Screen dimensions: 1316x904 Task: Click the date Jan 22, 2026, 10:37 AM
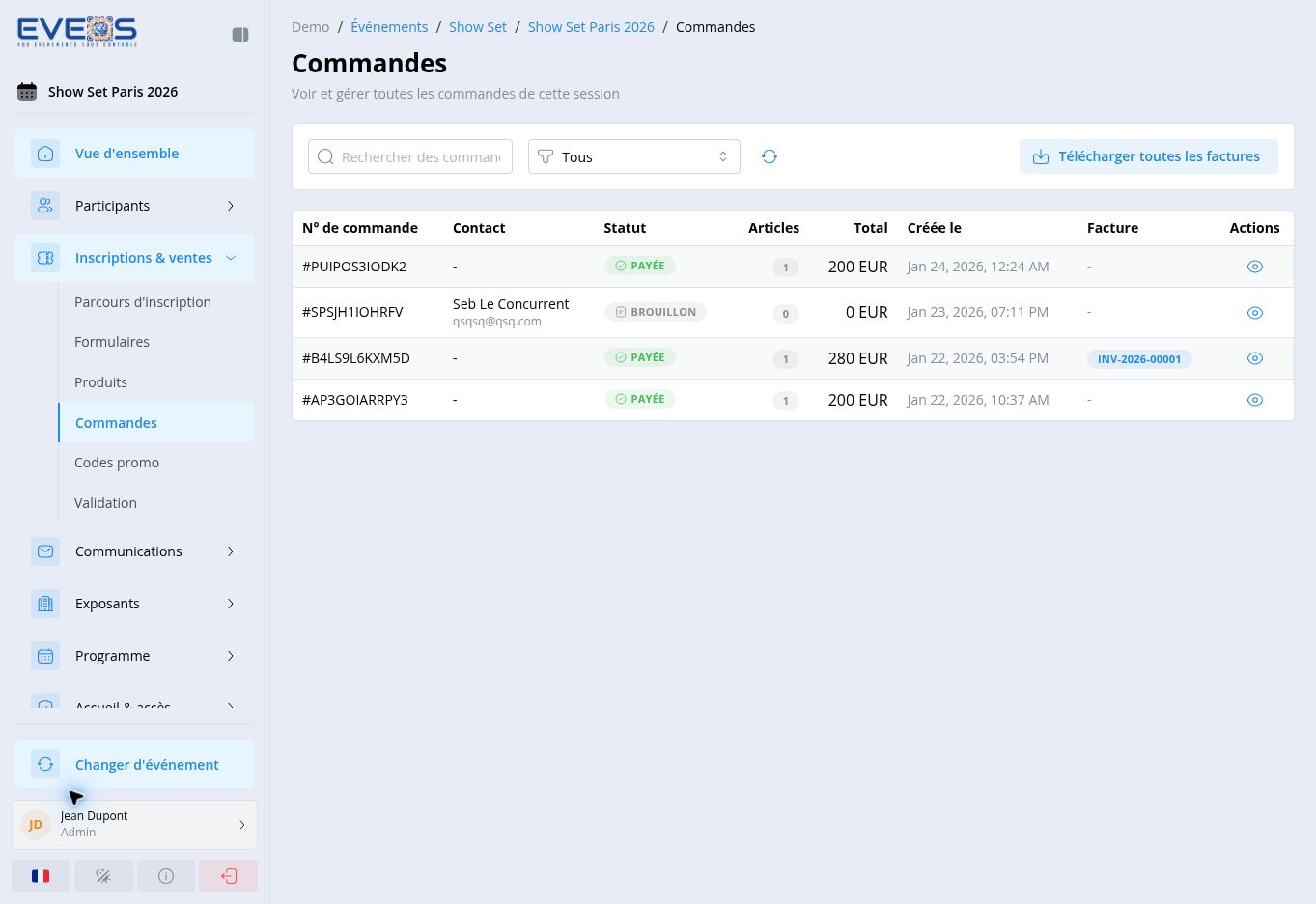coord(978,400)
